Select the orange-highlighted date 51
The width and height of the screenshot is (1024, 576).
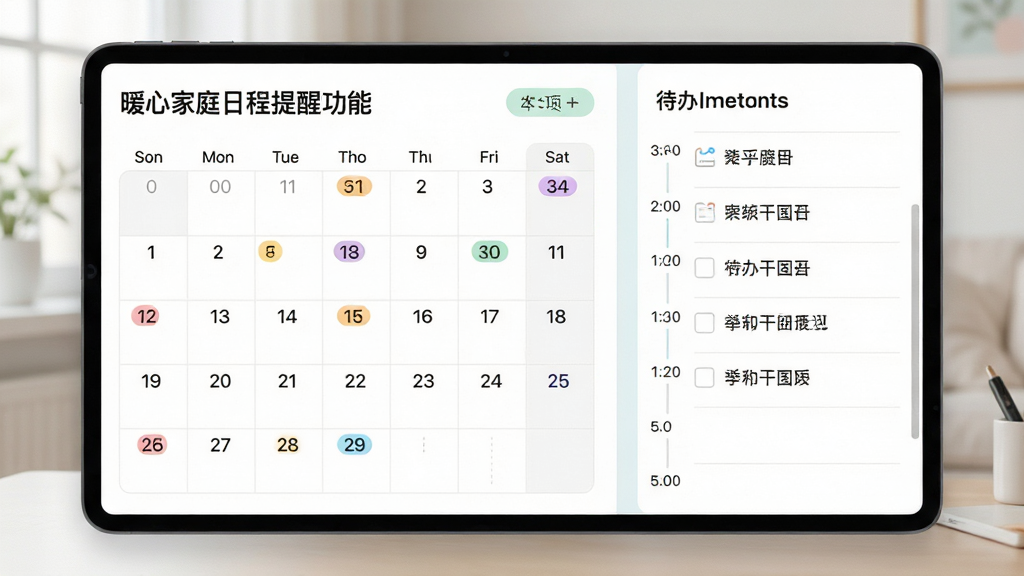coord(354,187)
